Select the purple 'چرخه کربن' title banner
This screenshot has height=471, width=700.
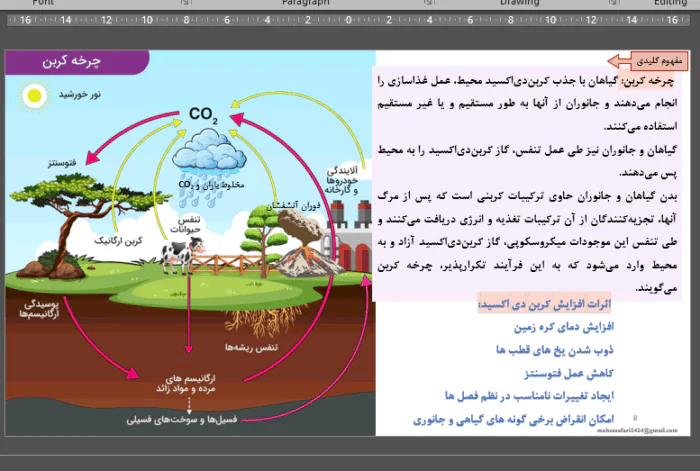[77, 62]
